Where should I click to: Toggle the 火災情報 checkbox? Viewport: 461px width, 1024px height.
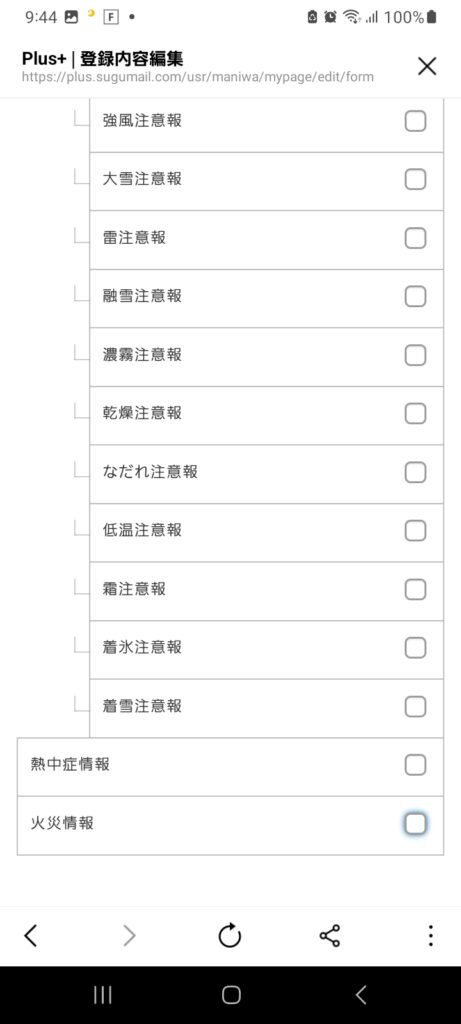[x=415, y=824]
